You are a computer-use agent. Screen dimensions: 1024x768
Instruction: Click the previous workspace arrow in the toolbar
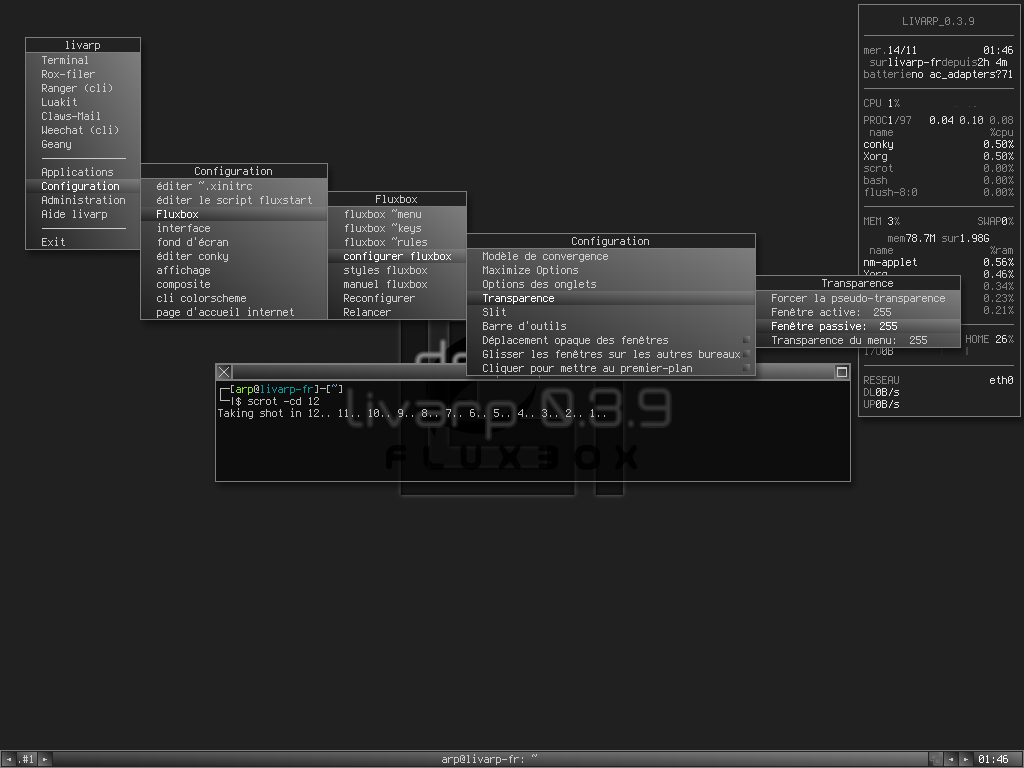click(x=8, y=759)
